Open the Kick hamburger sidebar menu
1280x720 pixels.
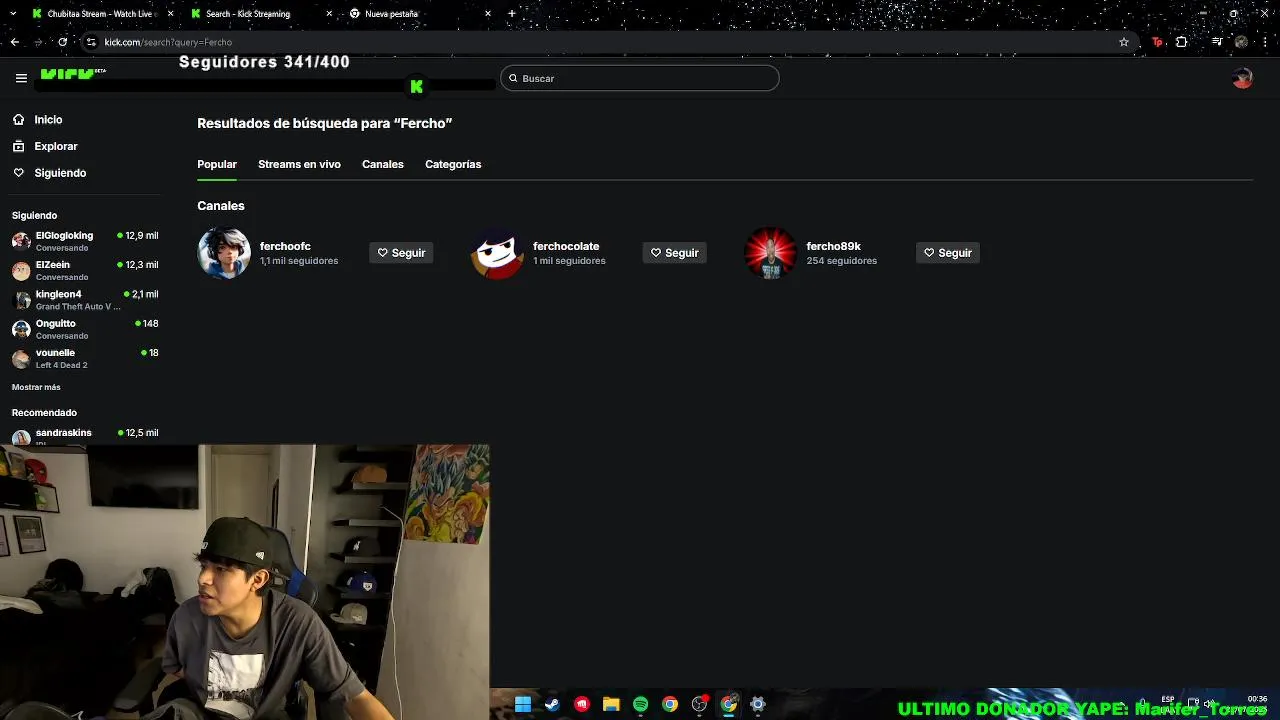click(x=21, y=78)
